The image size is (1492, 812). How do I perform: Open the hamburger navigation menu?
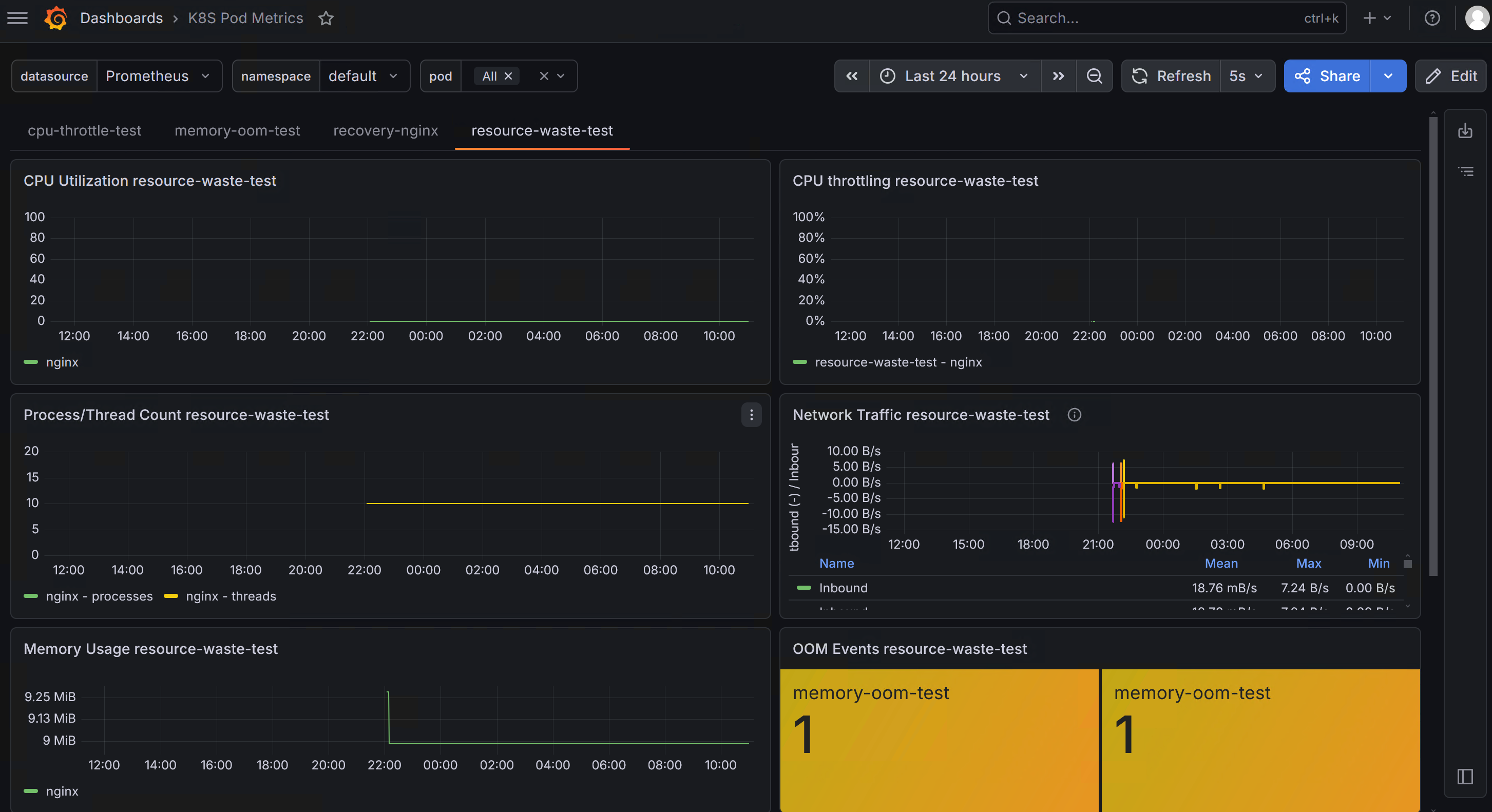(17, 18)
